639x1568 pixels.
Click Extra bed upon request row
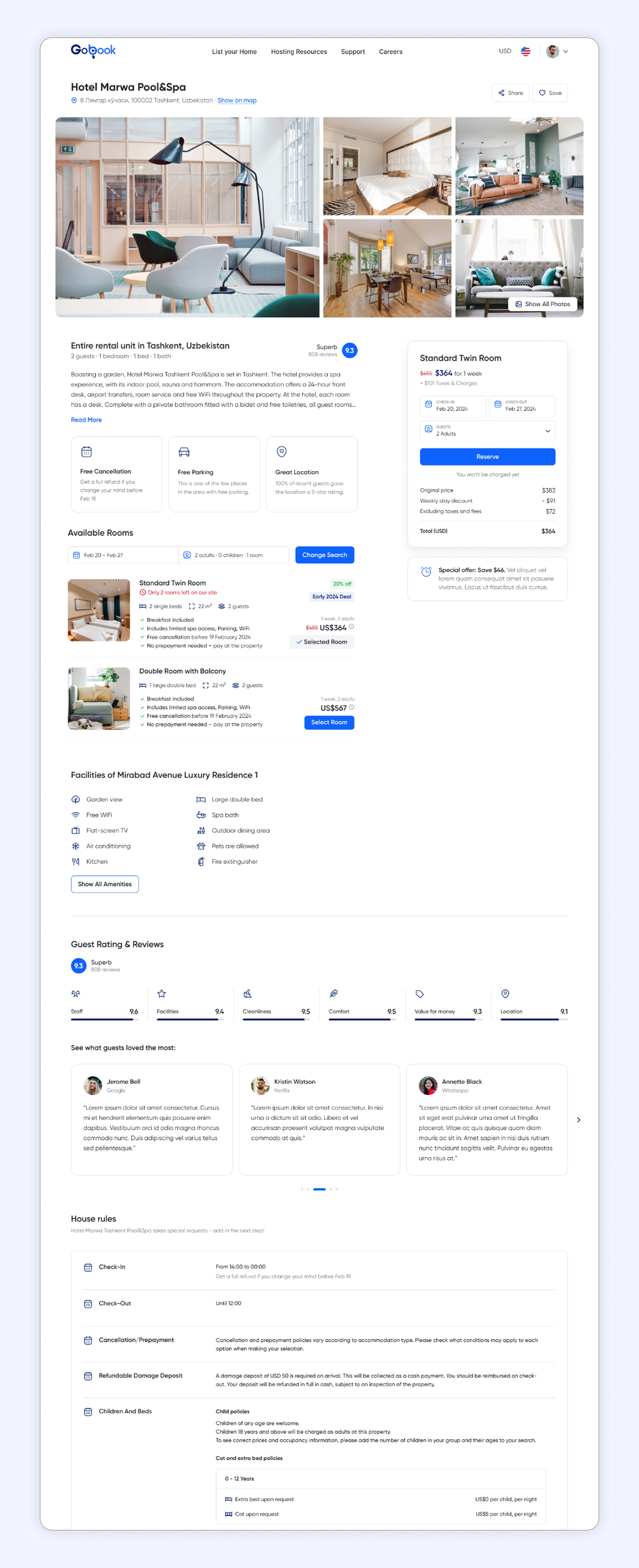(x=381, y=1499)
